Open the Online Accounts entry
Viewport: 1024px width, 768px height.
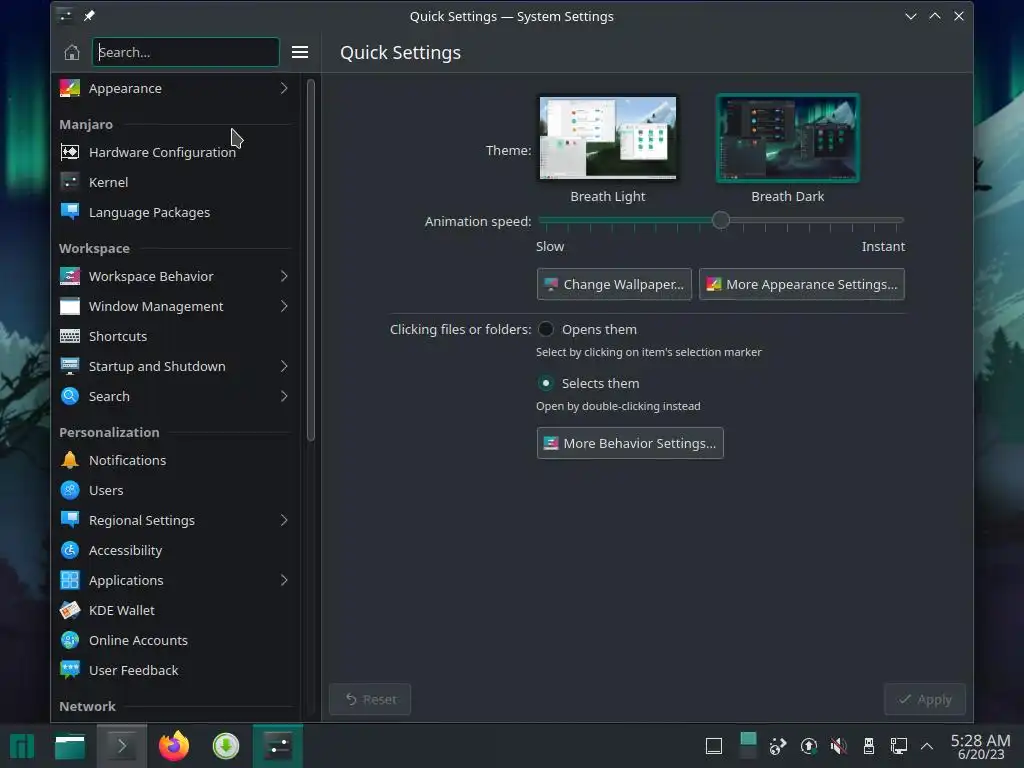[175, 641]
